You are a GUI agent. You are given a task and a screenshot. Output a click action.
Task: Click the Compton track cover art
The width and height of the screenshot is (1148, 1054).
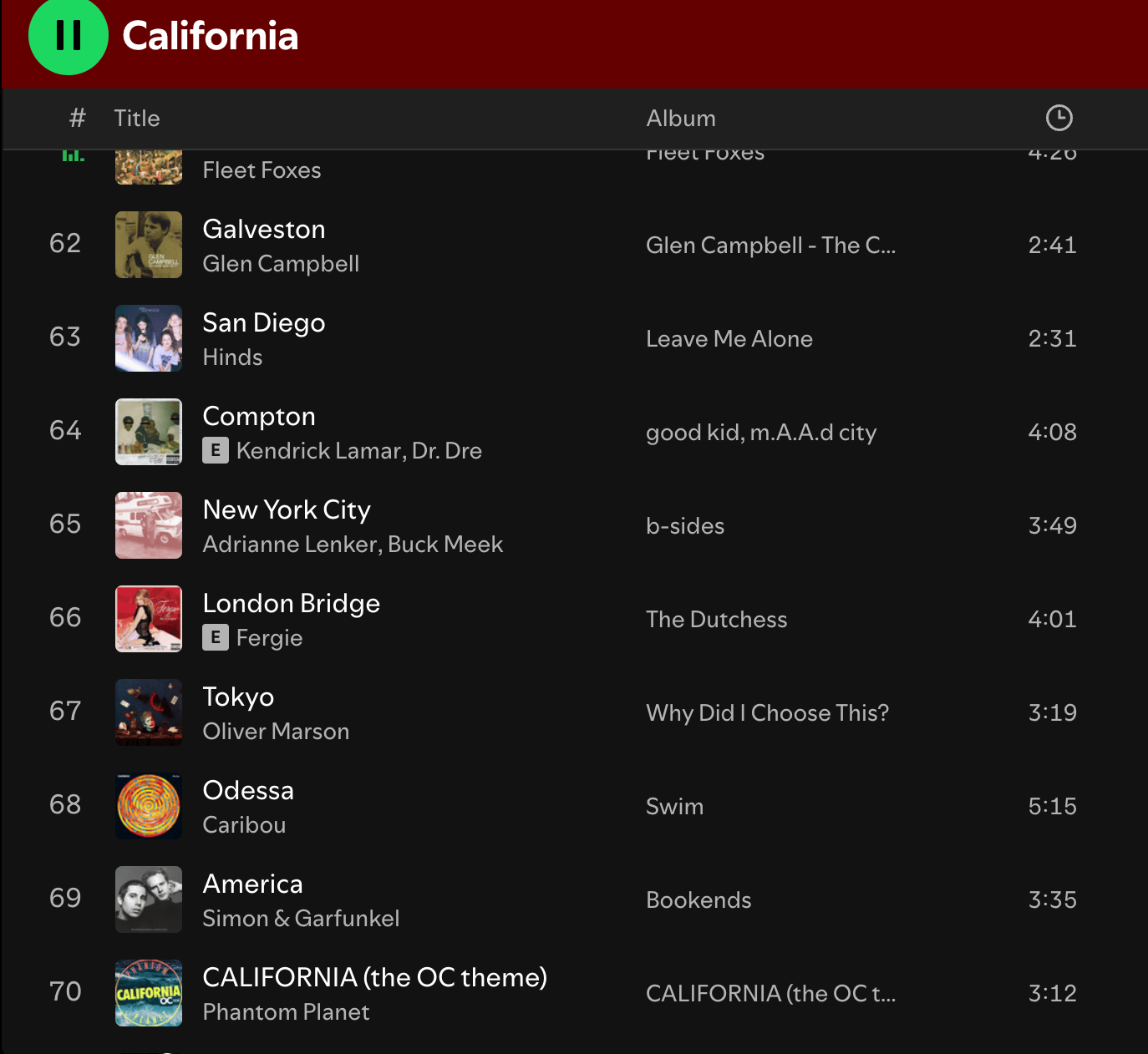click(x=149, y=432)
